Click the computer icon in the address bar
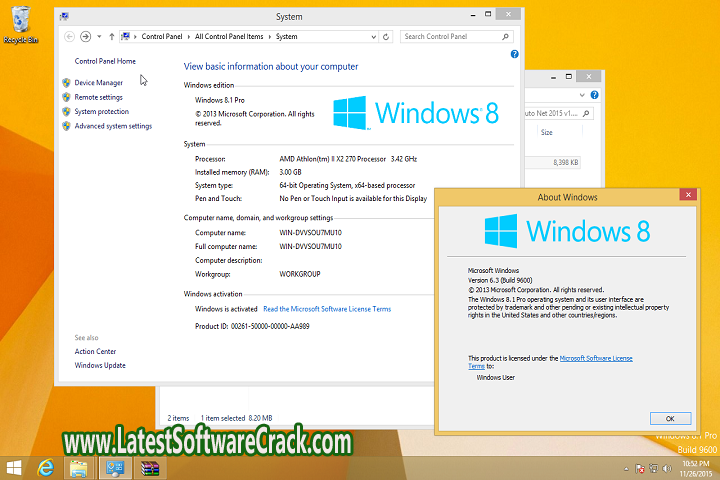 [126, 36]
